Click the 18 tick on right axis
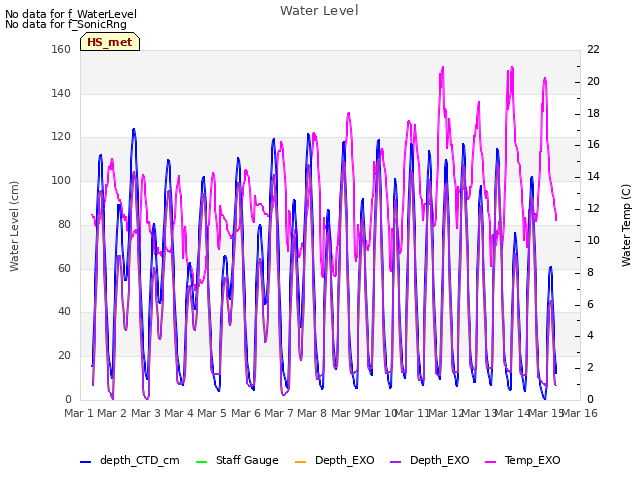 593,113
